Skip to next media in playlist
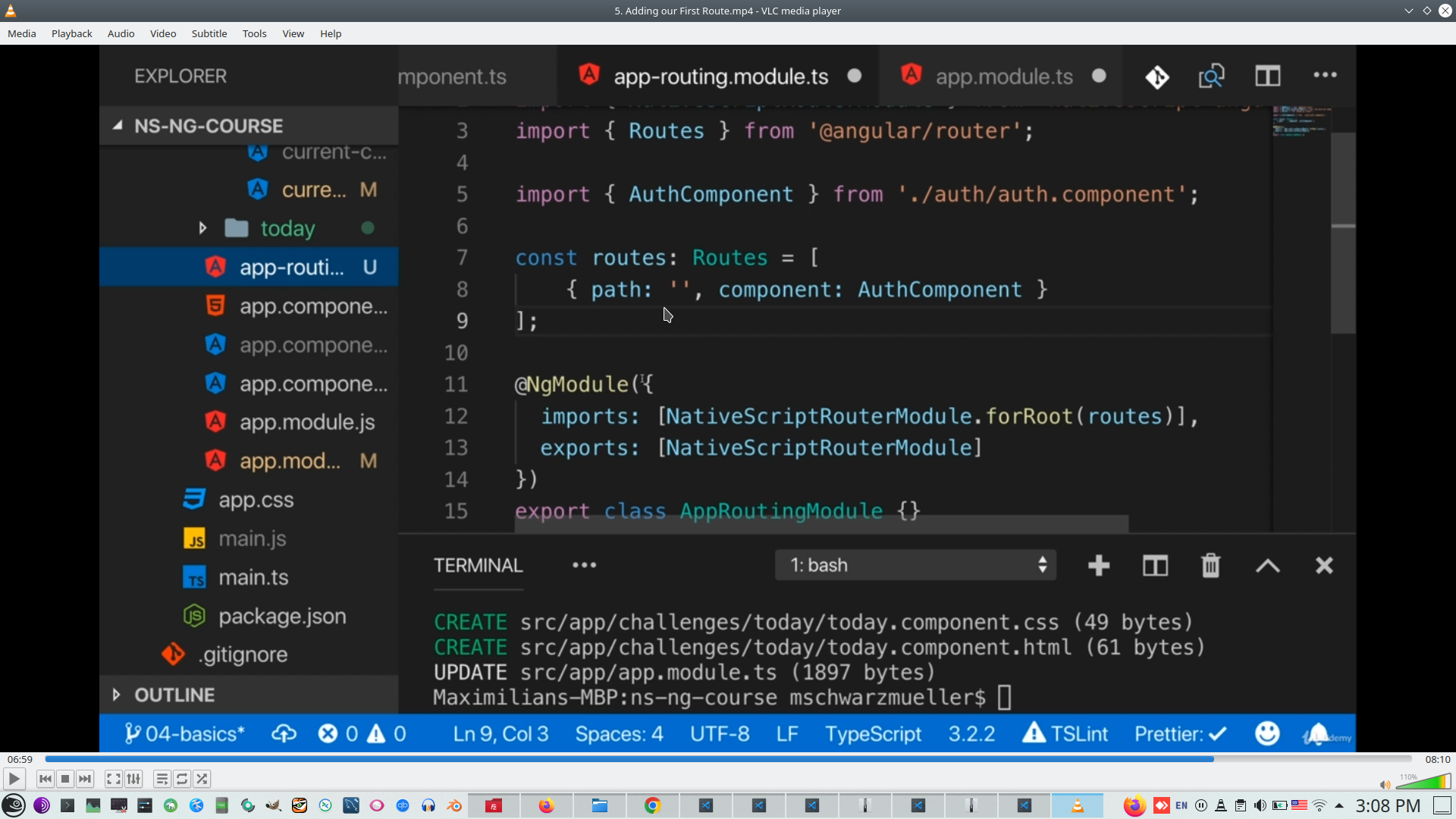This screenshot has width=1456, height=819. tap(85, 779)
